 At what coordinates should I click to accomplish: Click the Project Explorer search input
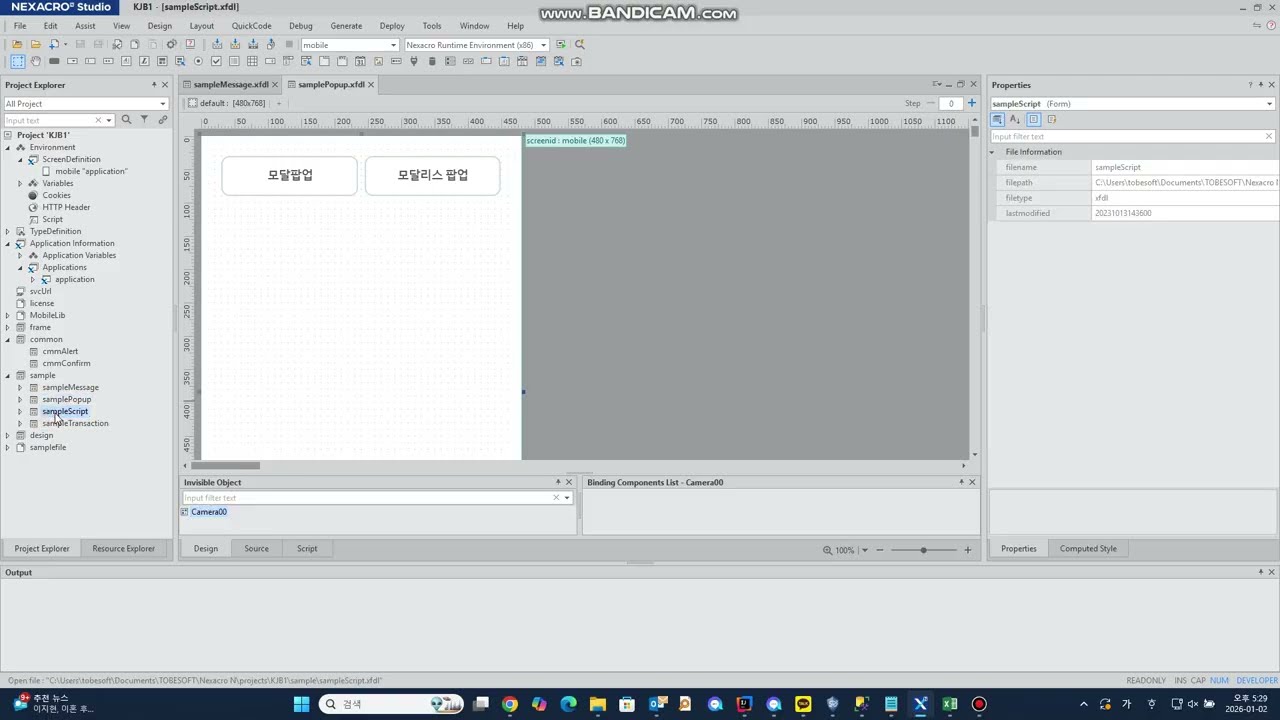50,120
